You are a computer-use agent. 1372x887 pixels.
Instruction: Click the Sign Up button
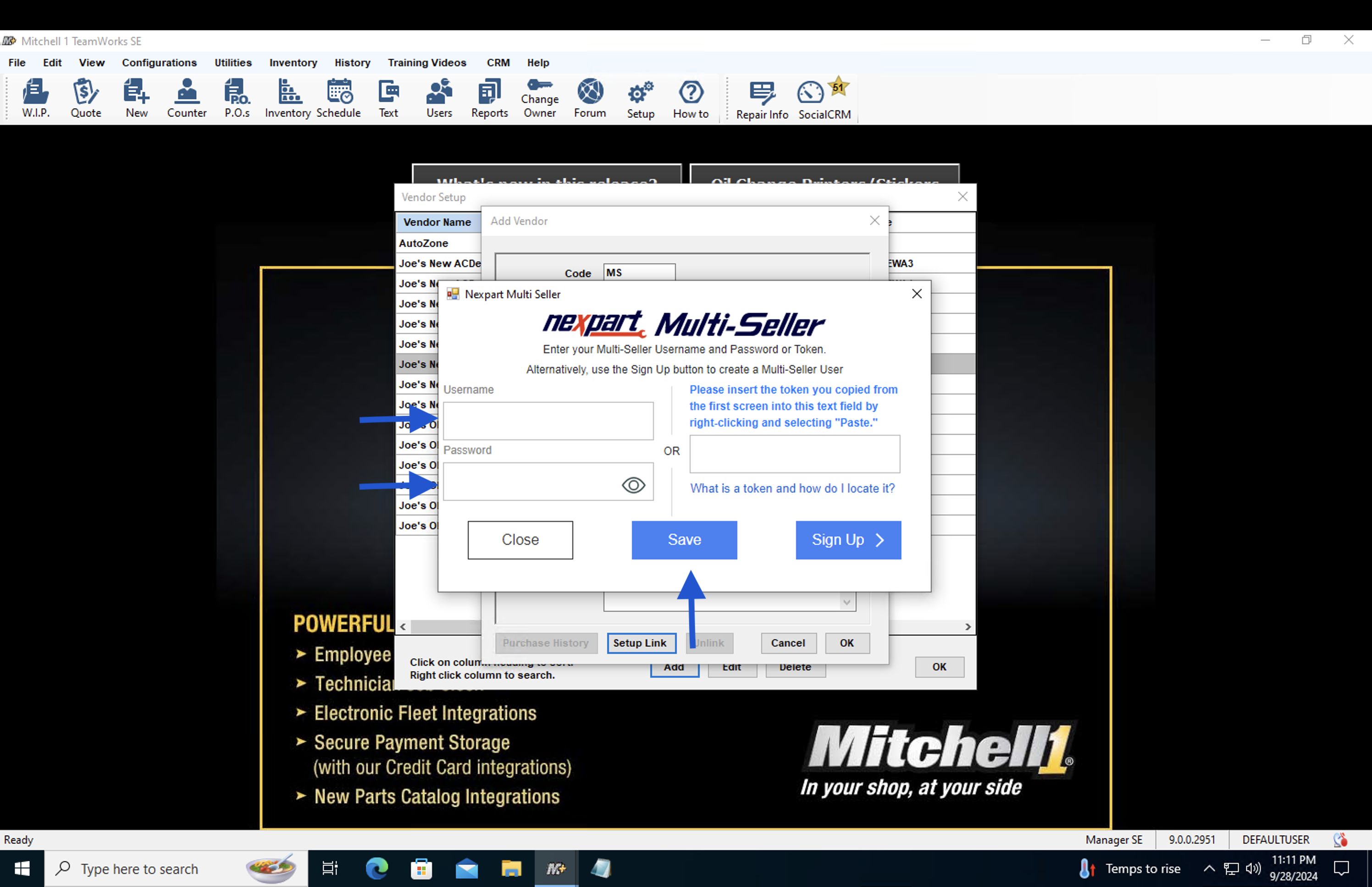[x=848, y=540]
